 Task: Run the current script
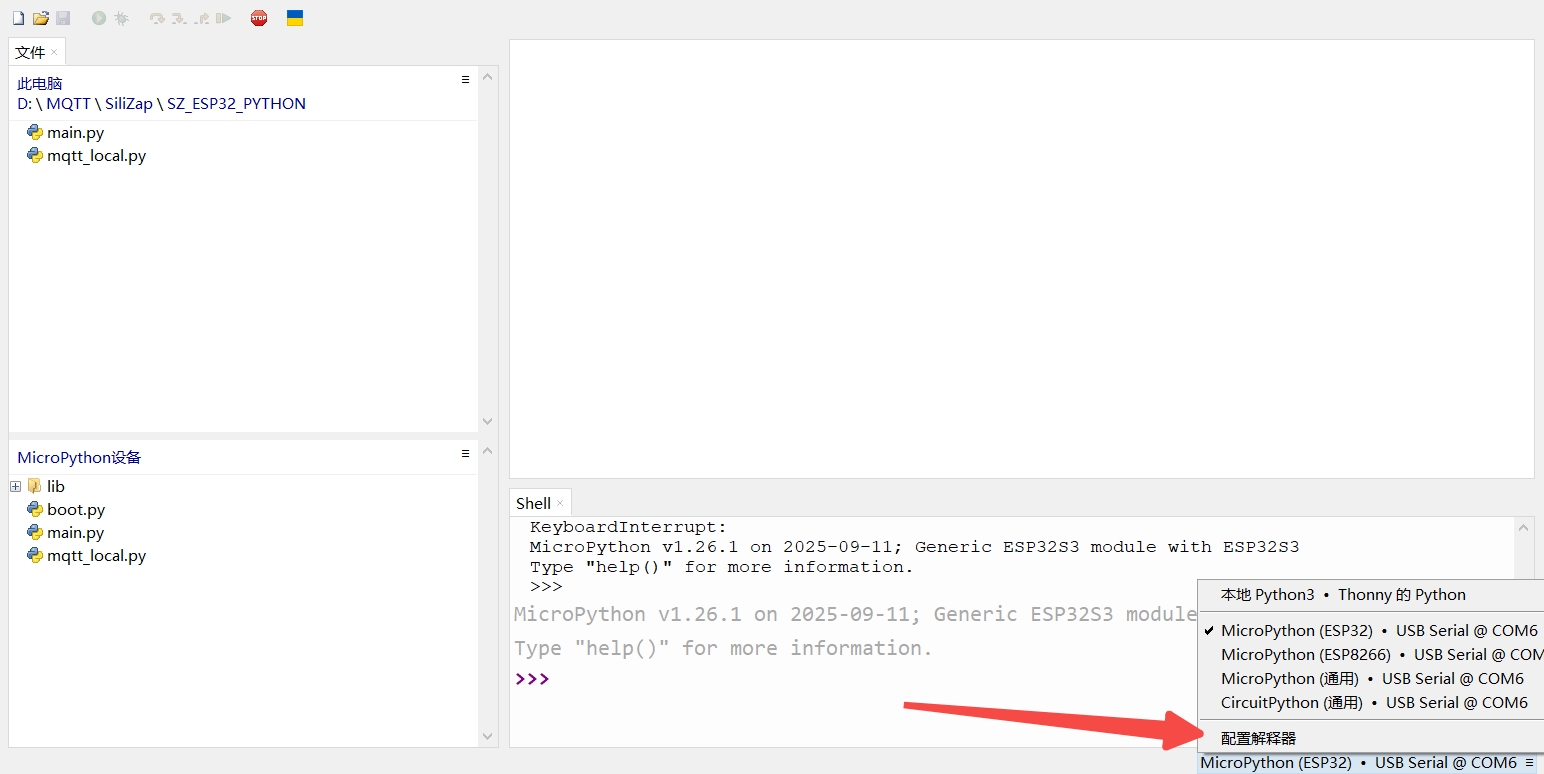pos(98,17)
